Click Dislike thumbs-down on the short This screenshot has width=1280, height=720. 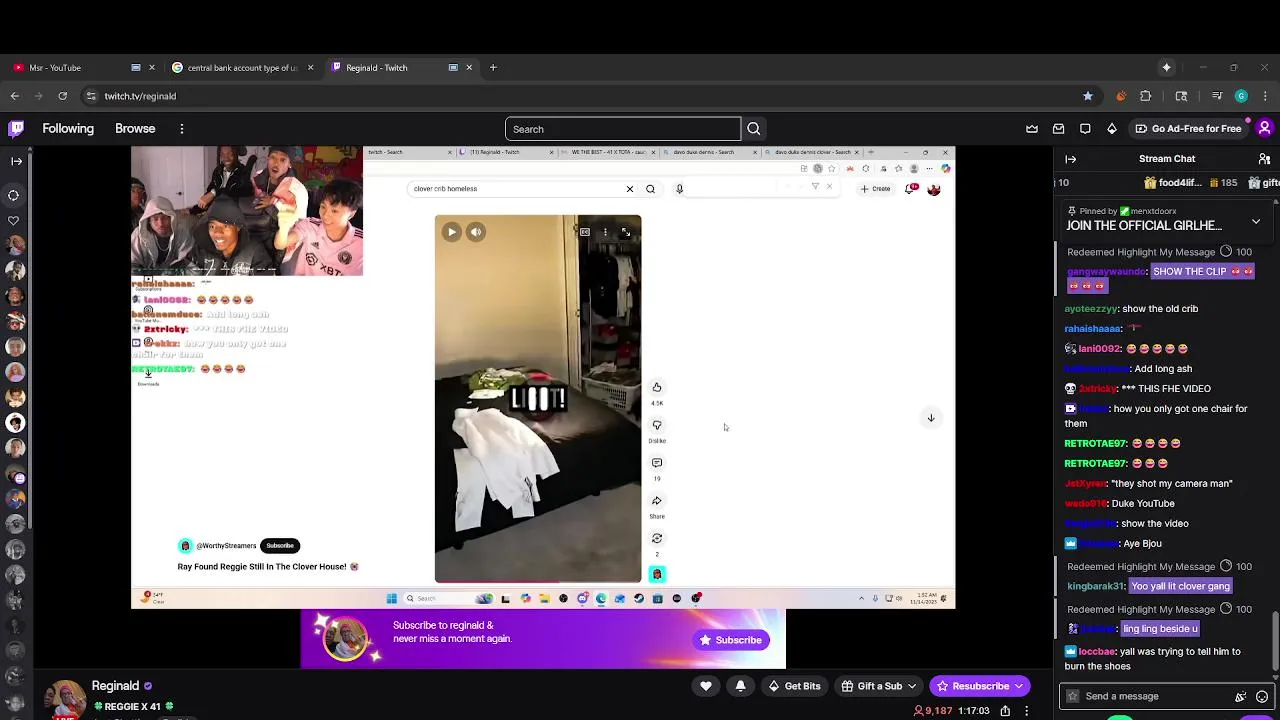[x=657, y=425]
